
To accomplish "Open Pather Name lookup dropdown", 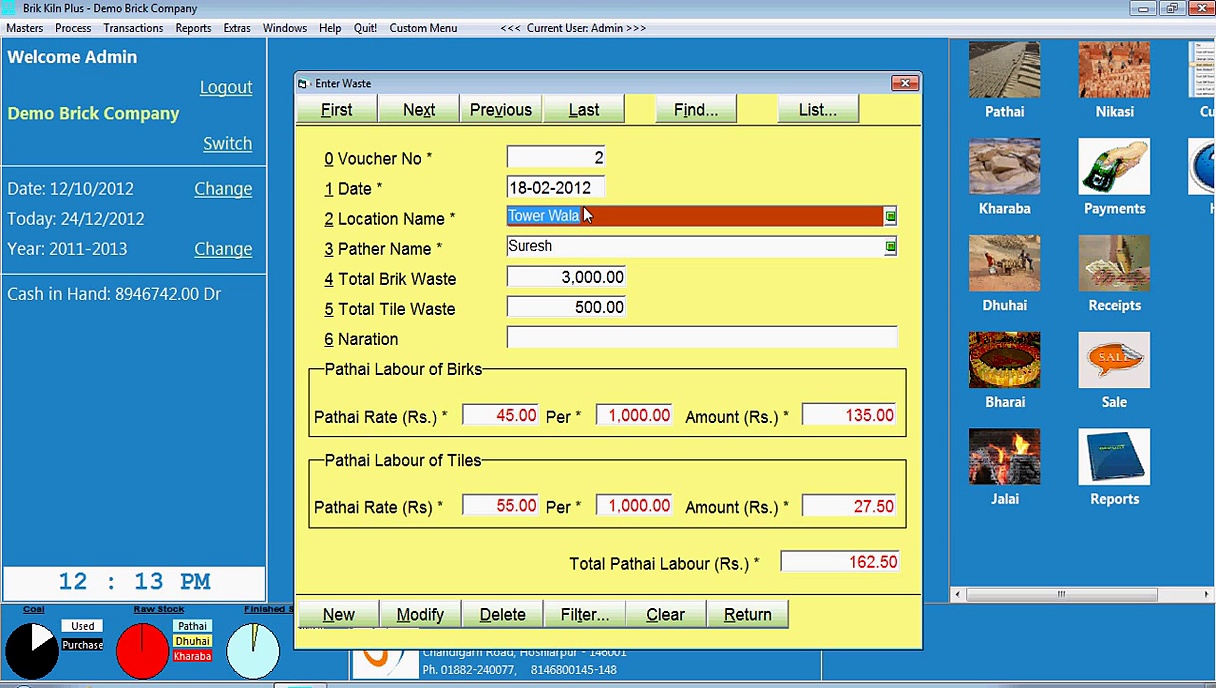I will tap(890, 246).
